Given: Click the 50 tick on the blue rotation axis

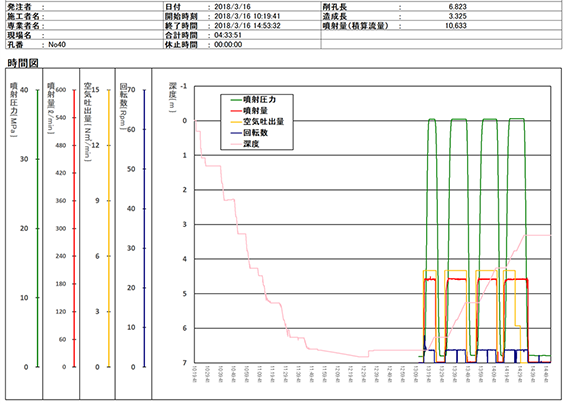Looking at the screenshot, I should (131, 169).
